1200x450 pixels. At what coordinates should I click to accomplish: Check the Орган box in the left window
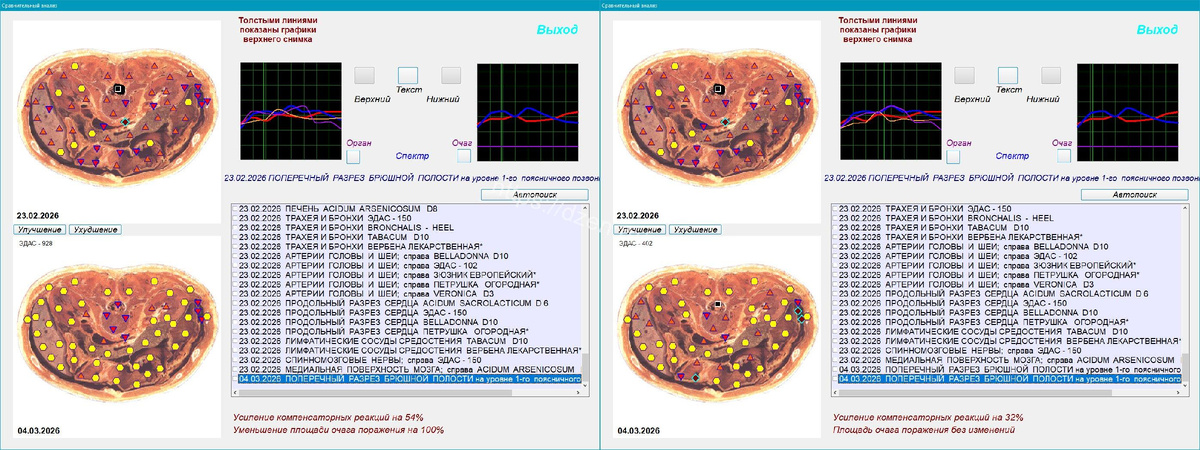click(353, 157)
